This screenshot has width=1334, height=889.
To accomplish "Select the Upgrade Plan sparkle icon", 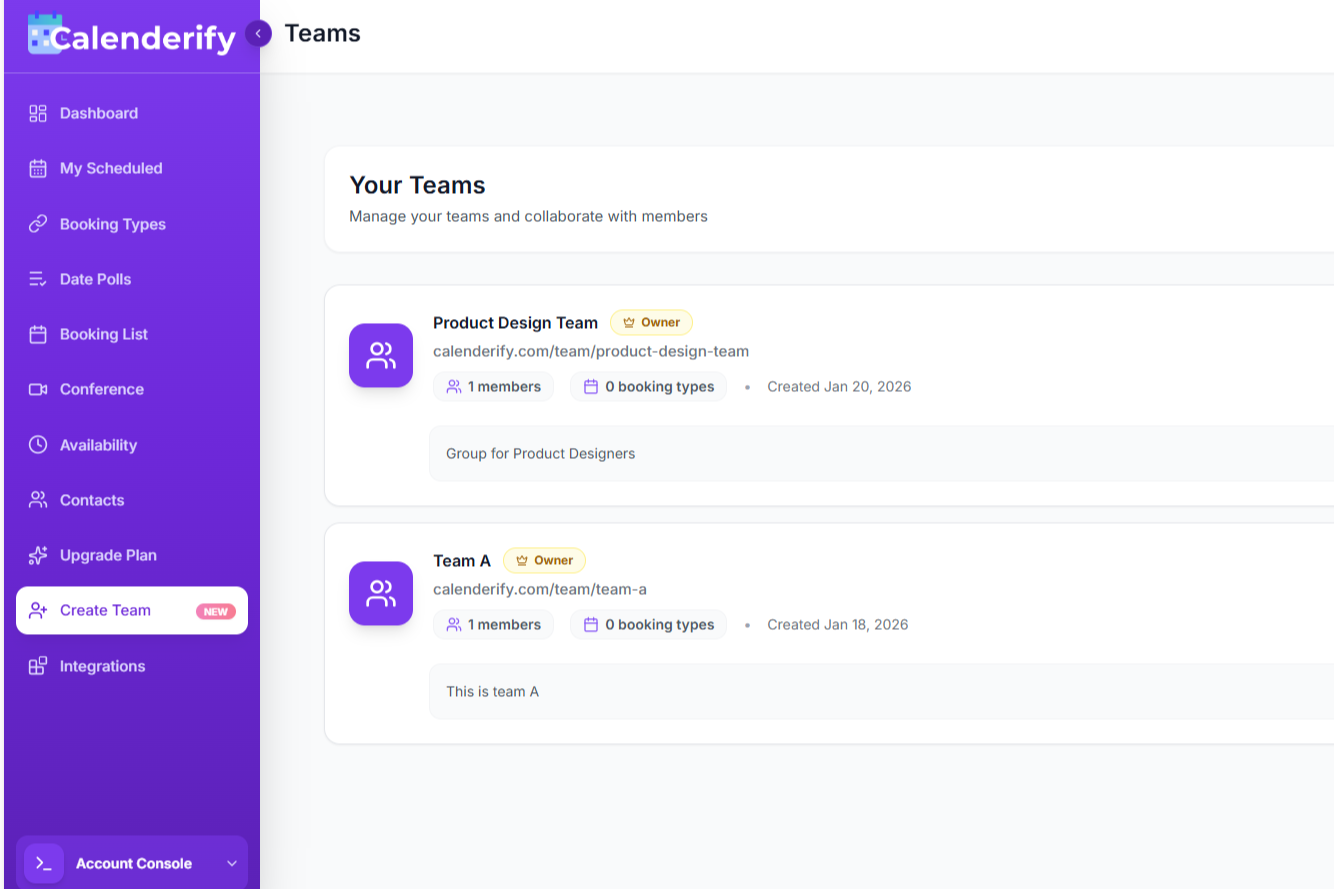I will (x=37, y=555).
